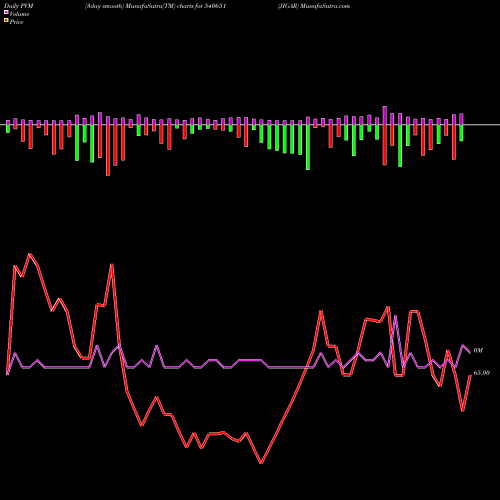Click the 'Daily PVM' title text
The image size is (500, 500).
[19, 6]
